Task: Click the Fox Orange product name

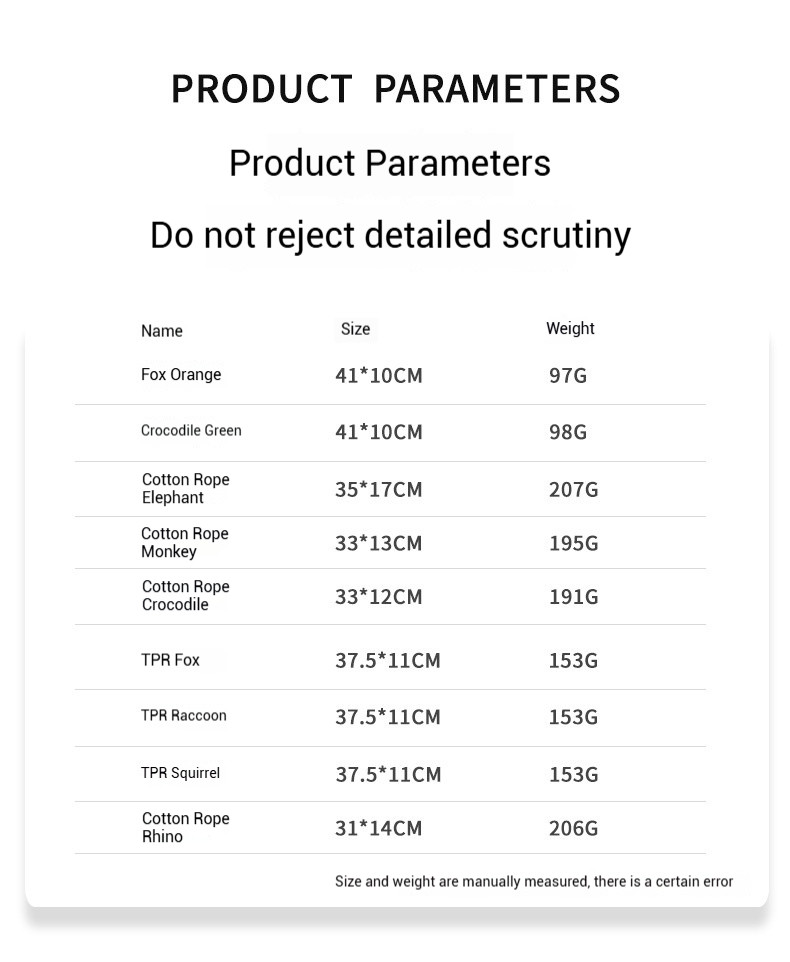Action: tap(181, 375)
